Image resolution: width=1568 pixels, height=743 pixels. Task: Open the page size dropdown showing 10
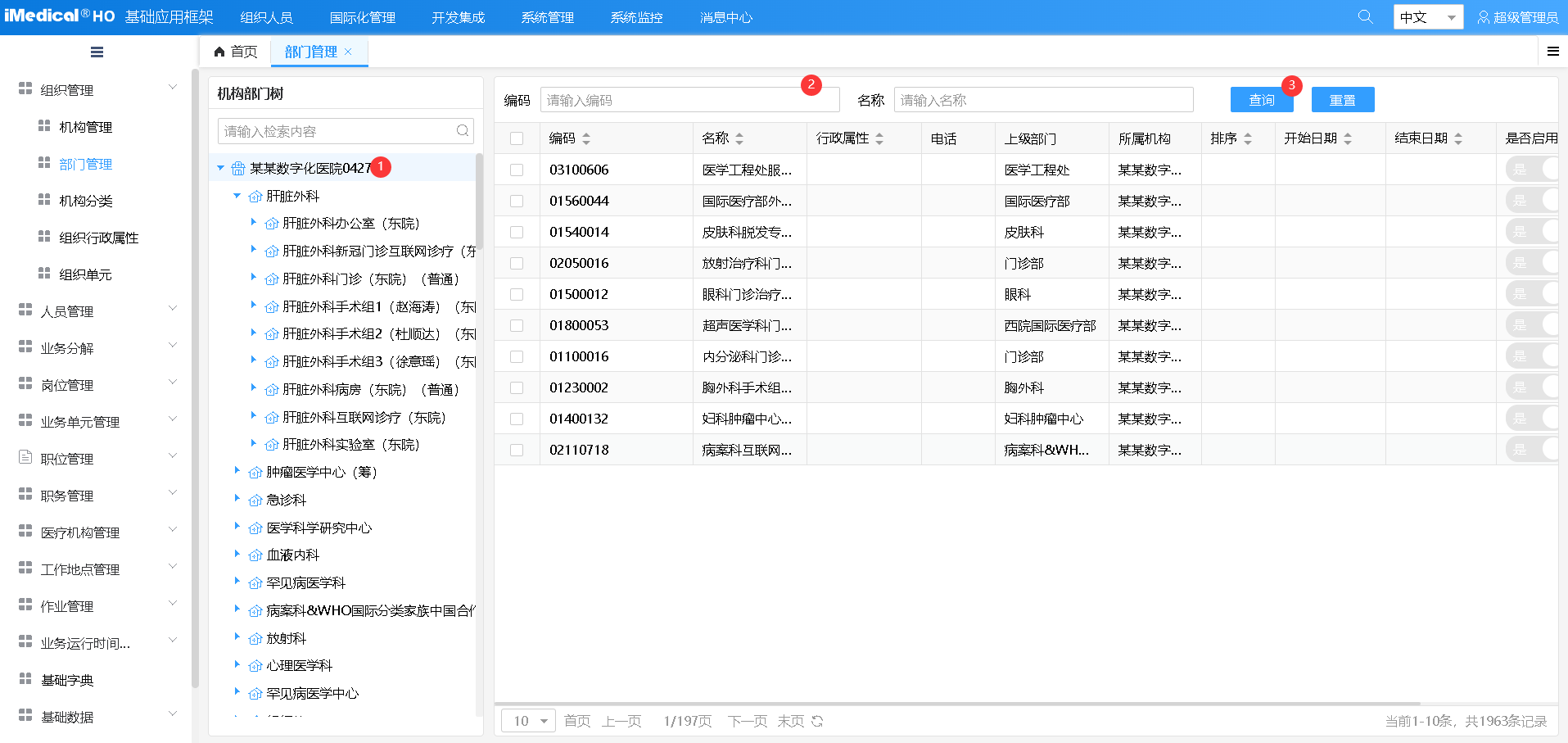coord(529,721)
